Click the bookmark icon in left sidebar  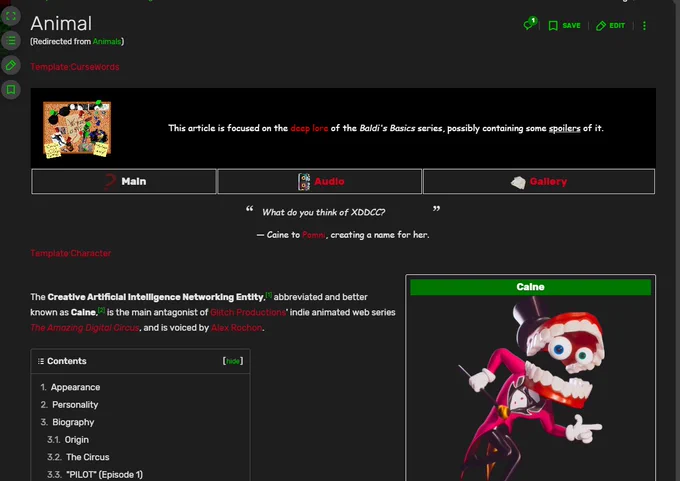(x=11, y=90)
